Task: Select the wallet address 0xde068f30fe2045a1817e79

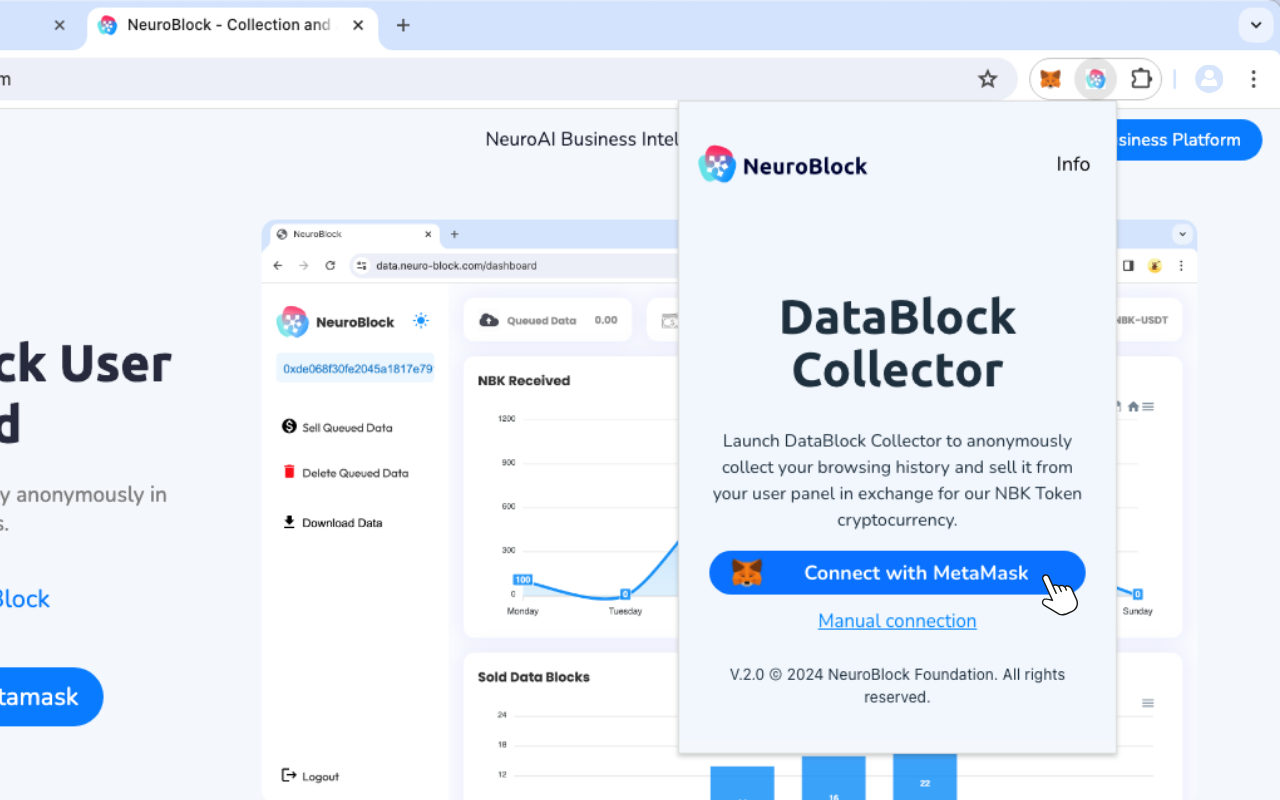Action: point(356,368)
